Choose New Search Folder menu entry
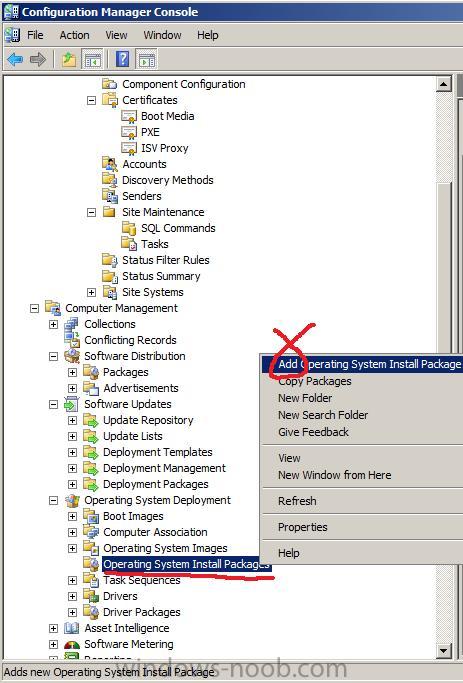Viewport: 463px width, 683px height. tap(323, 415)
